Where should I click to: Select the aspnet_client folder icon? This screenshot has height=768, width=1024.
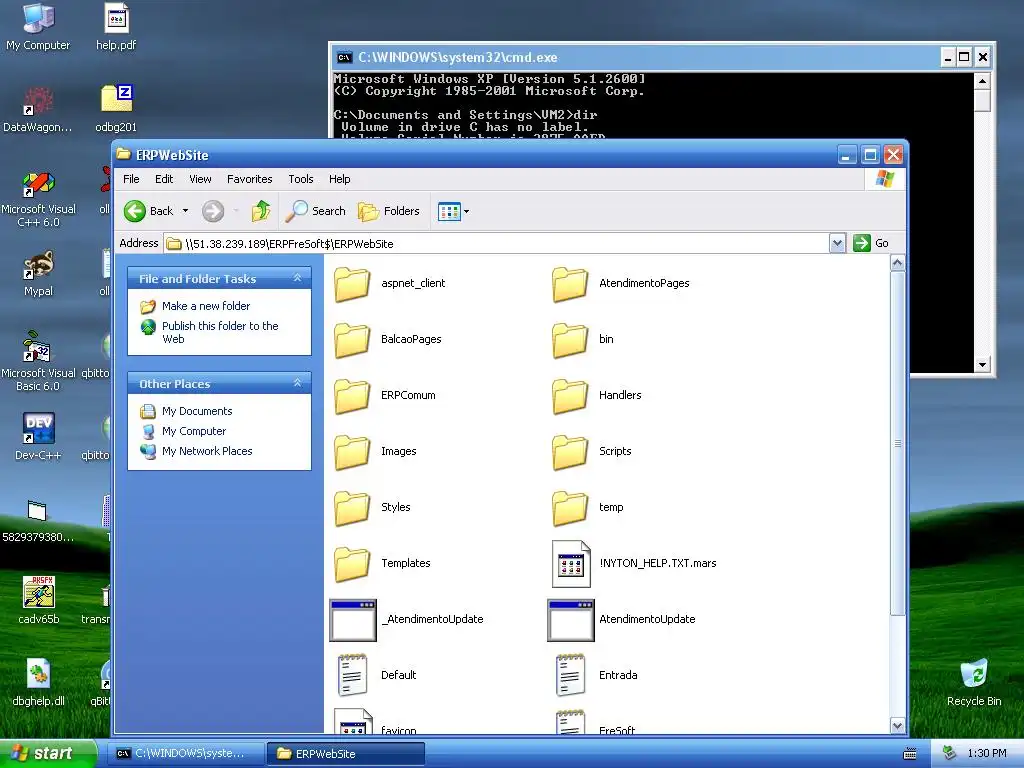[352, 283]
